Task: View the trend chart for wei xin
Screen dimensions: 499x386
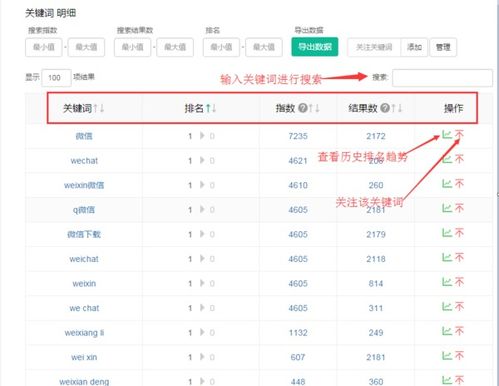Action: [447, 356]
